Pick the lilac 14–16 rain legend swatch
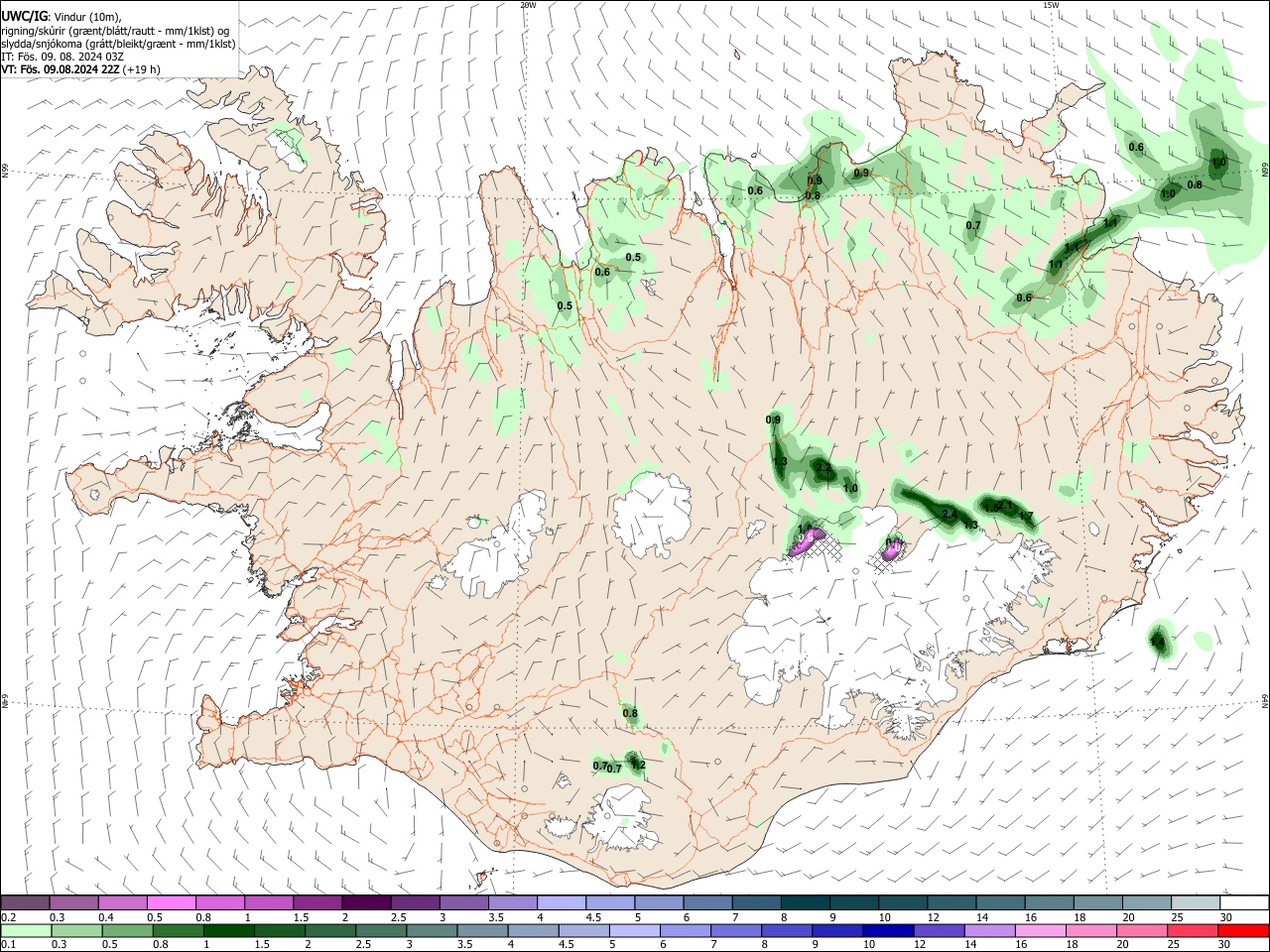This screenshot has height=952, width=1270. pos(991,930)
